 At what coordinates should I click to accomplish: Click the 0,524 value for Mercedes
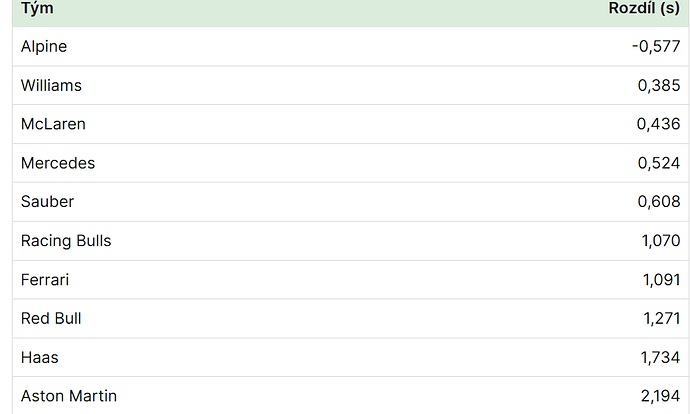(659, 163)
